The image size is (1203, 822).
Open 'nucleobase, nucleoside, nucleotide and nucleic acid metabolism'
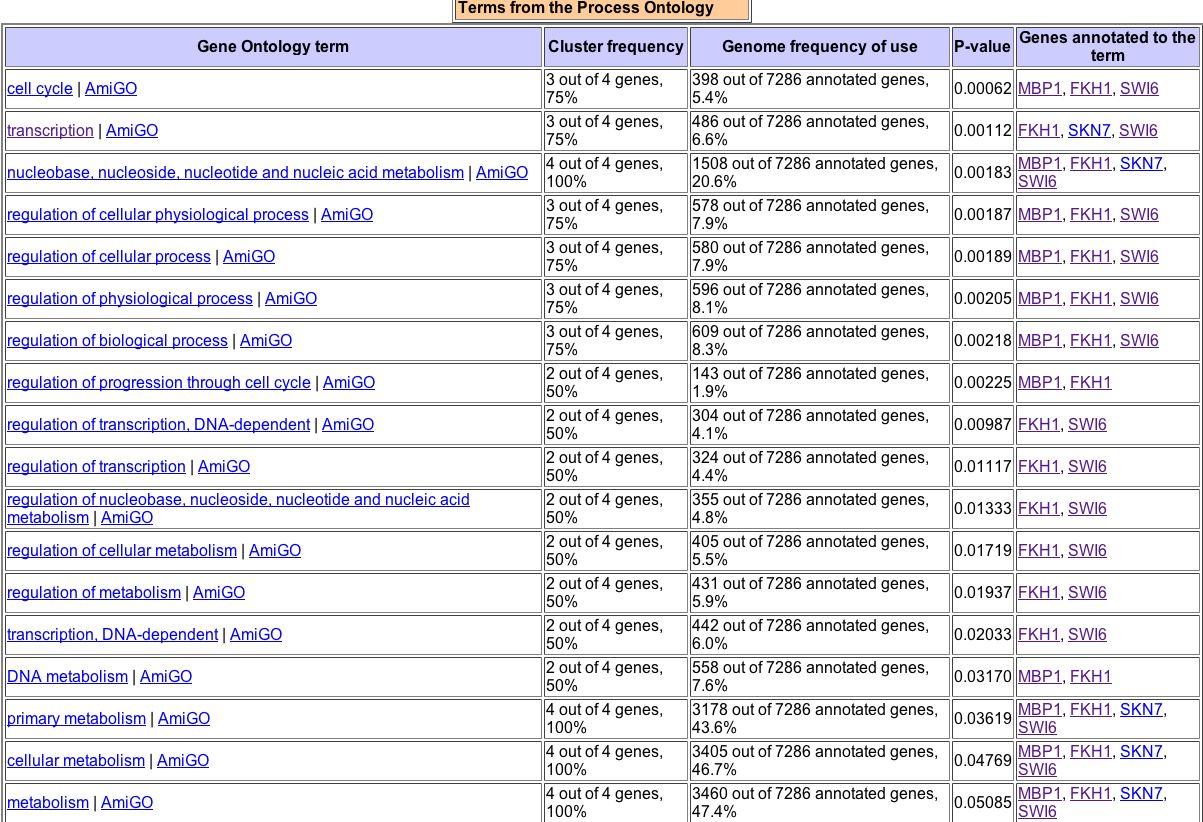pos(235,173)
